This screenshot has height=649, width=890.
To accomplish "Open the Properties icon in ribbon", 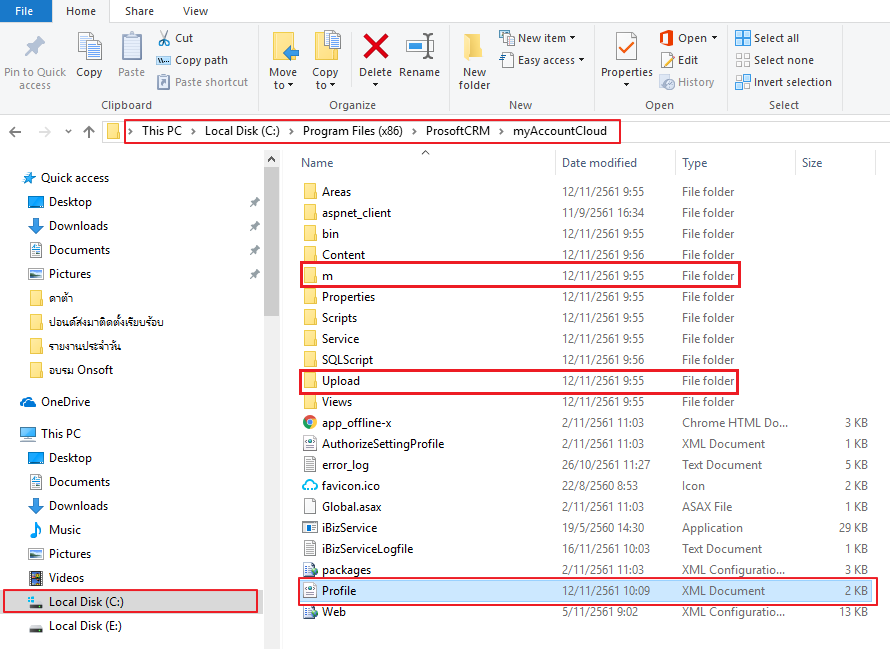I will click(627, 47).
